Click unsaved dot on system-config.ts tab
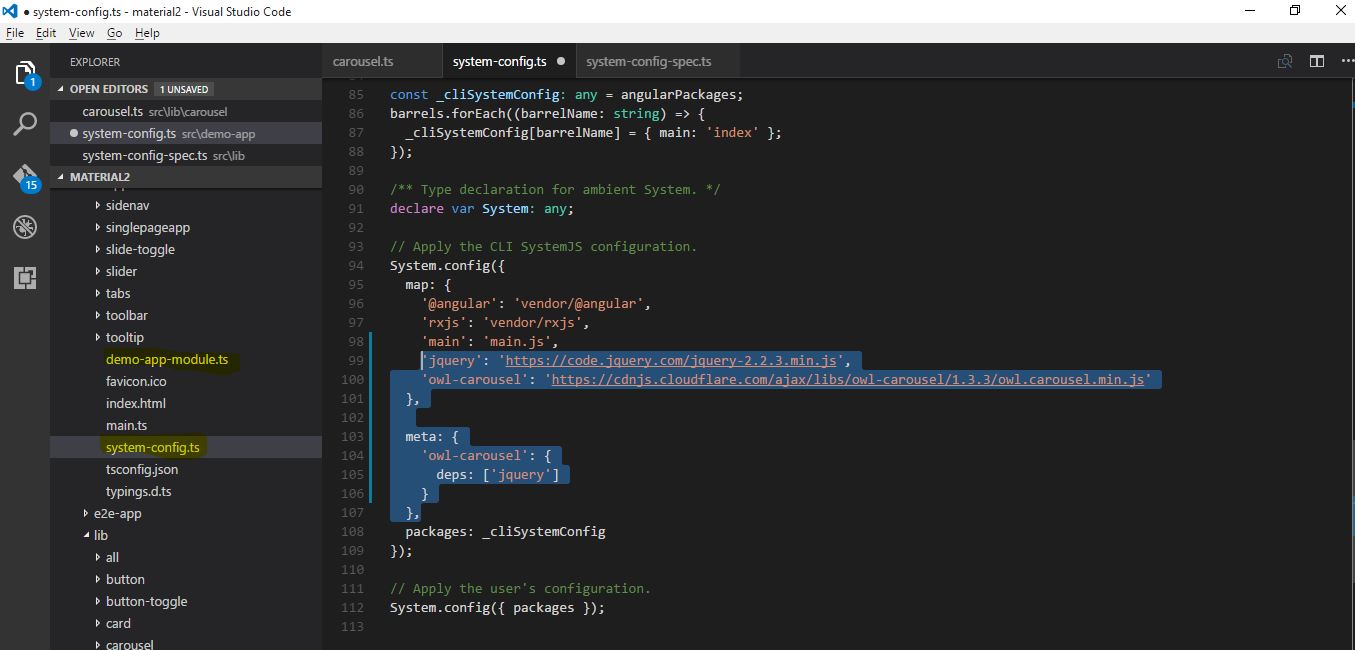 [x=561, y=61]
